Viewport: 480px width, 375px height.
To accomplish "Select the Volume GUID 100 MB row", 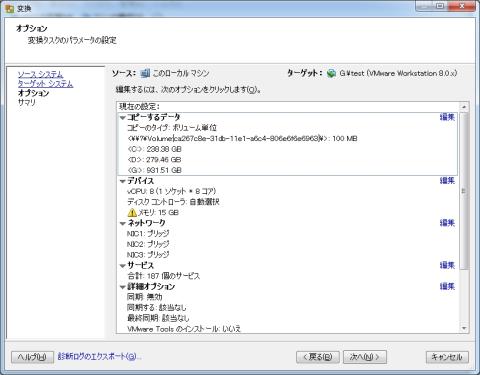I will pyautogui.click(x=242, y=138).
